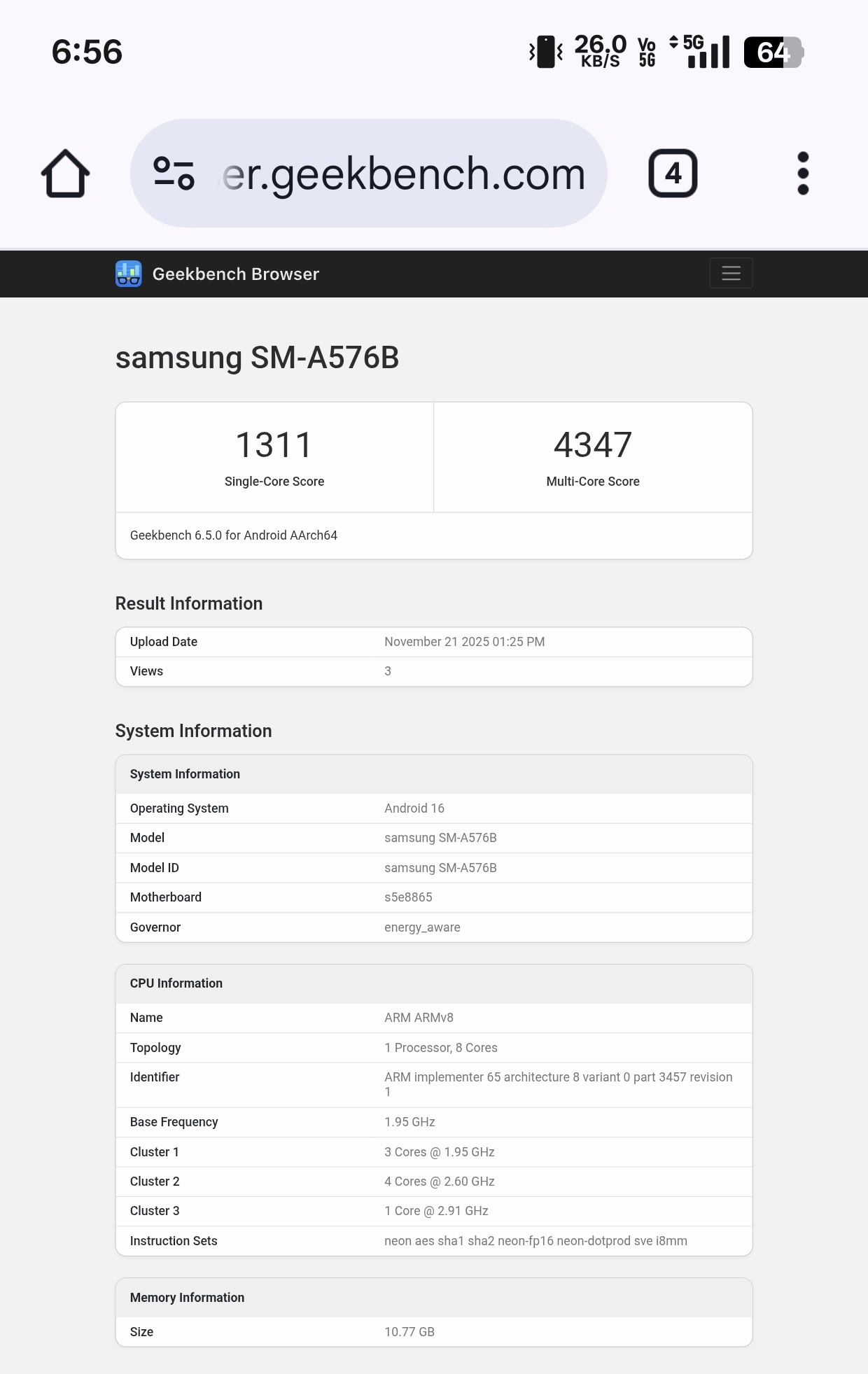Image resolution: width=868 pixels, height=1374 pixels.
Task: Select the instruction sets value neon aes sha1
Action: point(535,1241)
